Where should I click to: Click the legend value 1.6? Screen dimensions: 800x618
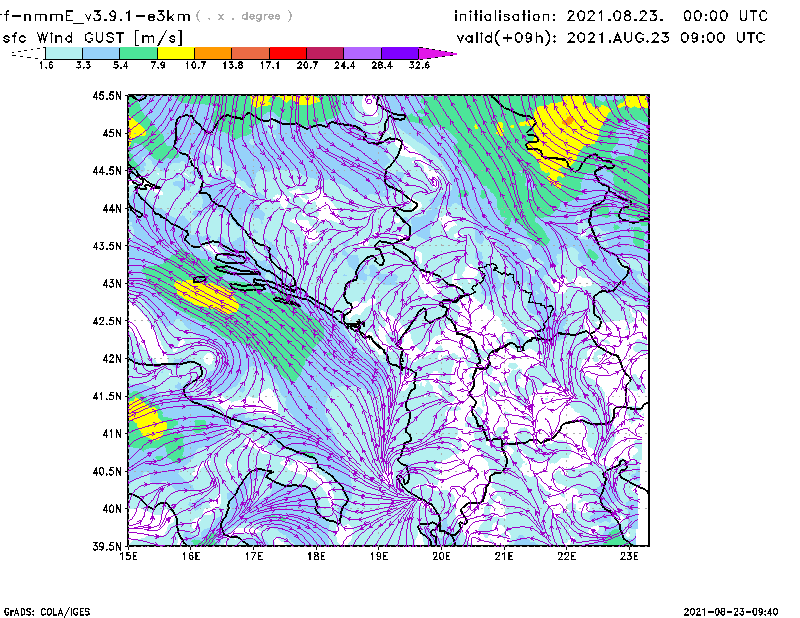(x=46, y=65)
